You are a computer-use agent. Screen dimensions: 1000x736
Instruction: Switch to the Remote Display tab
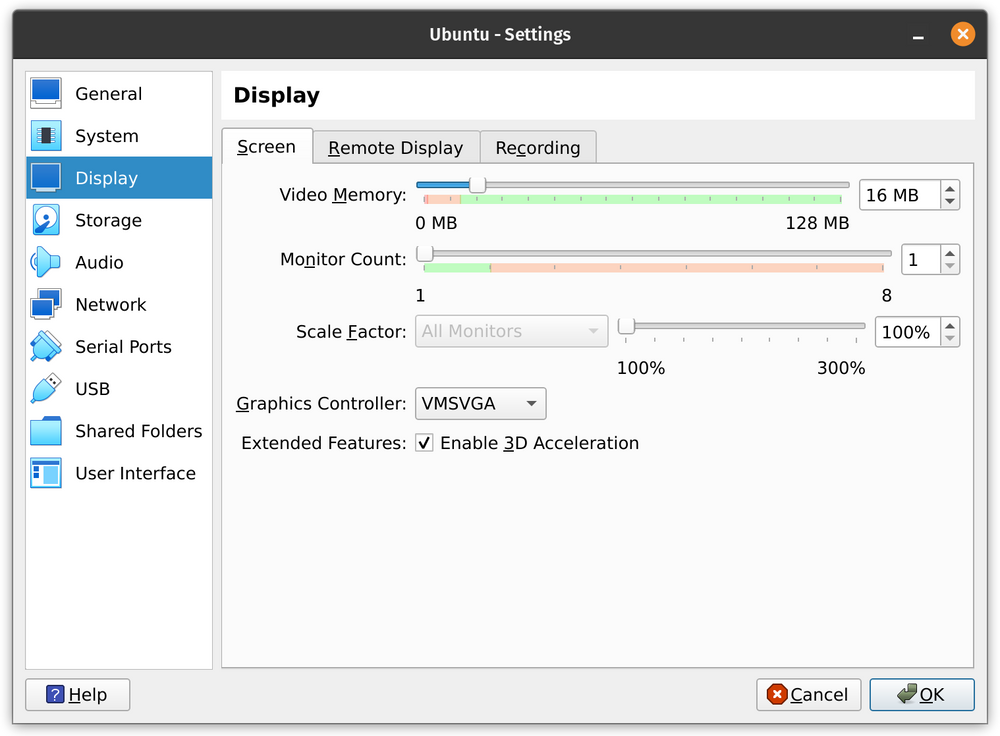click(395, 147)
